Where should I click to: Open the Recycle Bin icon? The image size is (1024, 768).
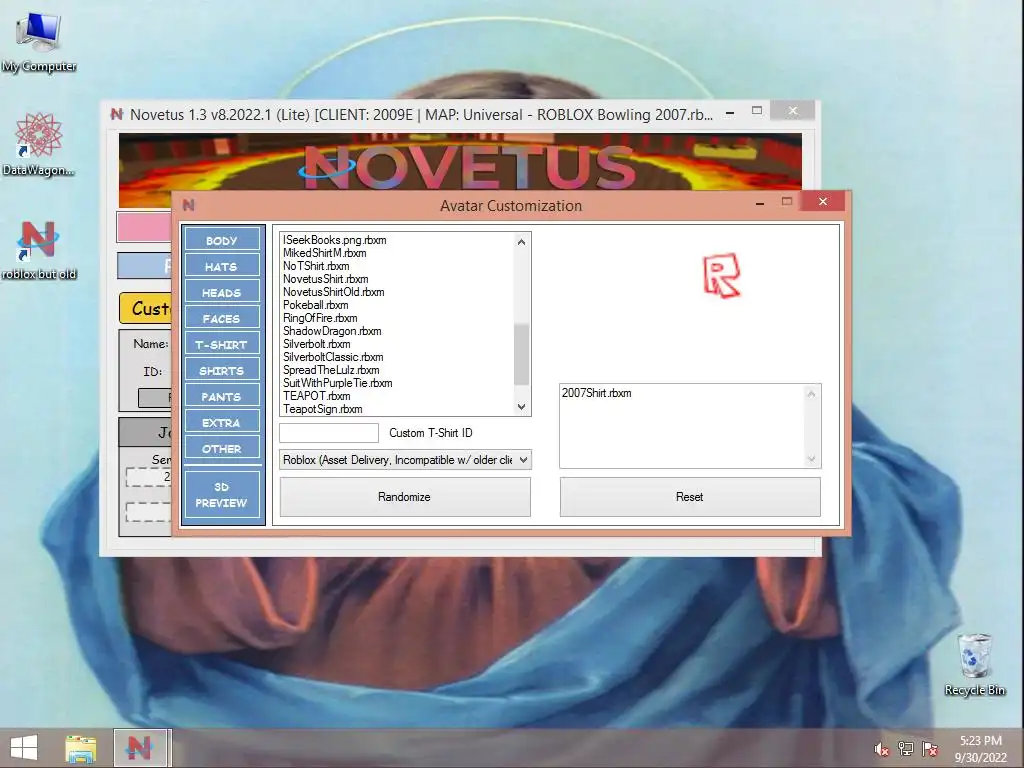coord(974,665)
